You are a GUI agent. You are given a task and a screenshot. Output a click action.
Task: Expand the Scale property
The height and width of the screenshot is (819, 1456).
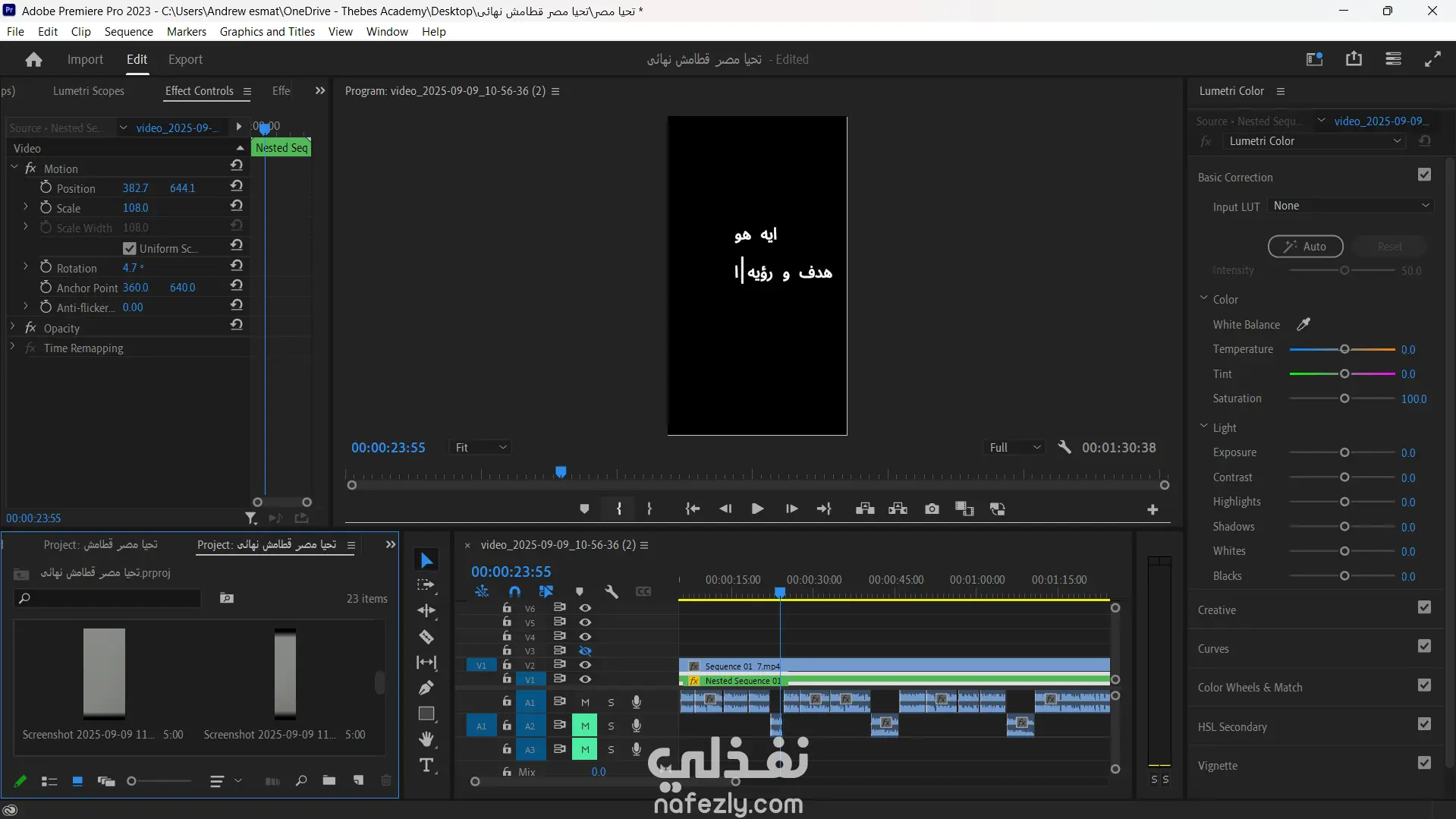tap(26, 206)
